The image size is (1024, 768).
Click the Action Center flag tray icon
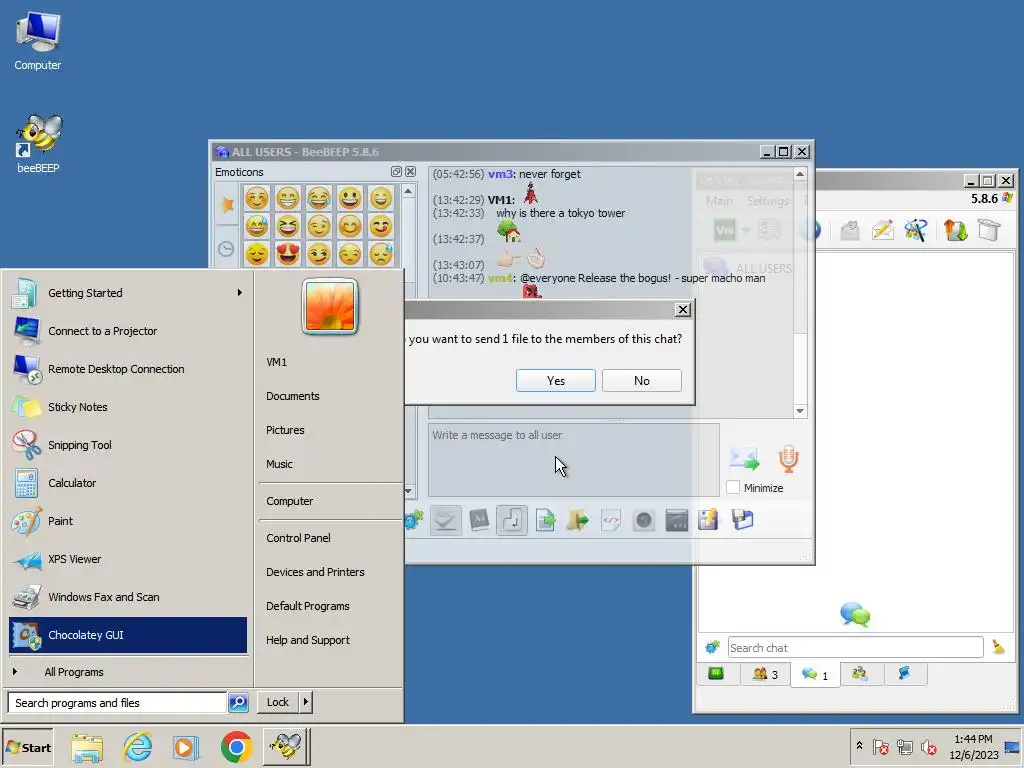click(x=880, y=747)
